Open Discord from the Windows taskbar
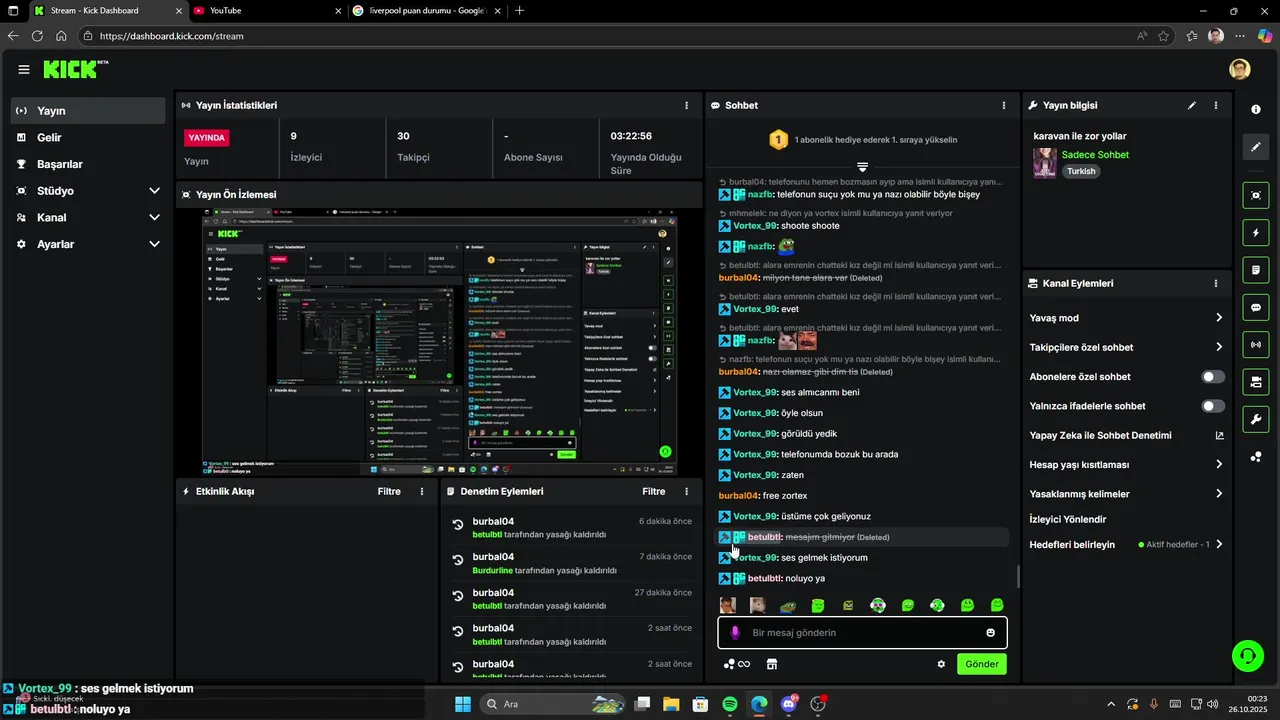1280x720 pixels. tap(789, 704)
